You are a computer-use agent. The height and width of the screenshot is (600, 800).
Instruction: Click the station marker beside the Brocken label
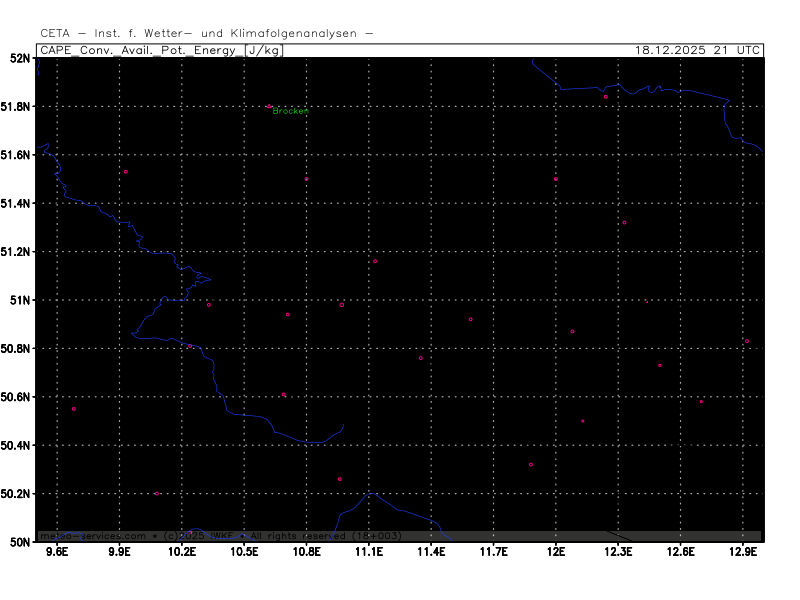click(x=269, y=106)
